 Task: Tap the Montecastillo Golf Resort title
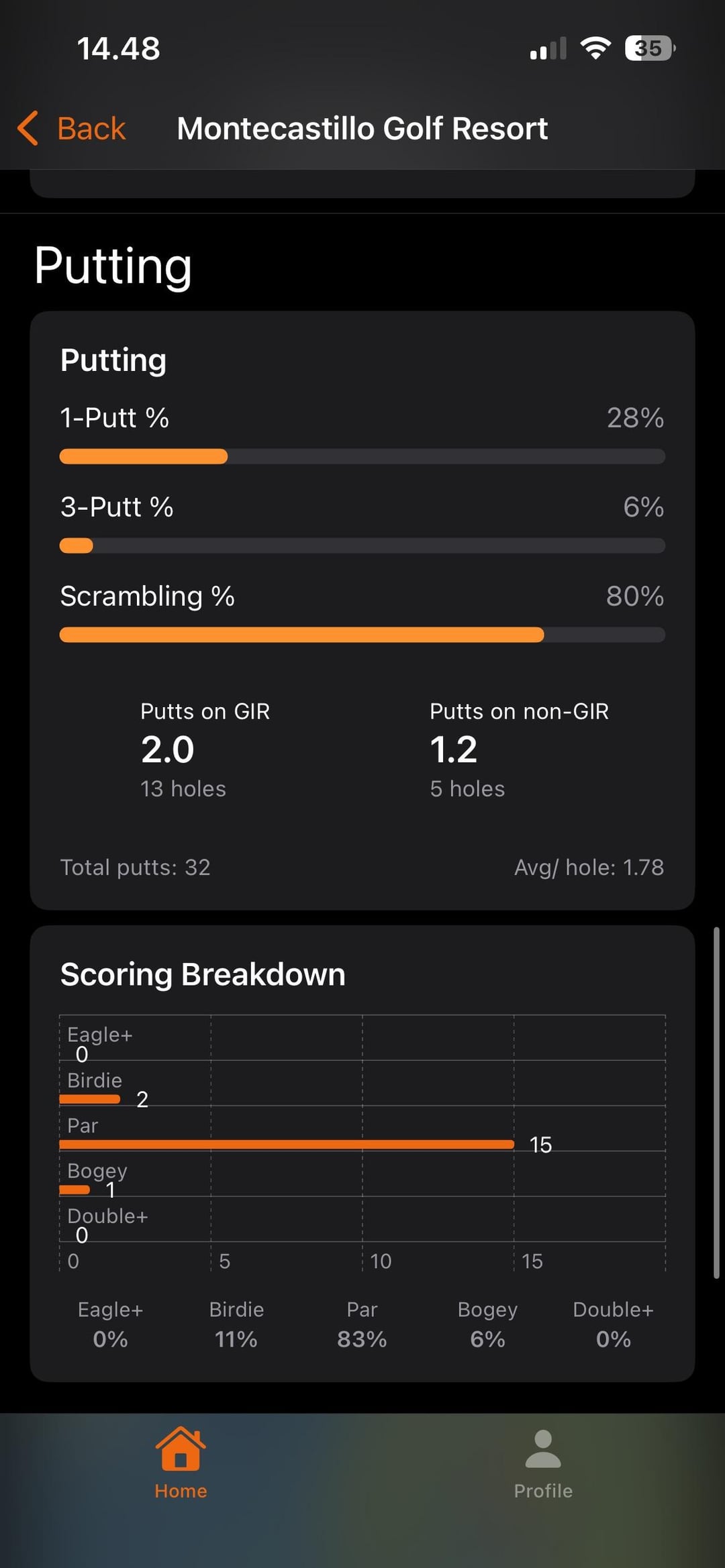pos(362,128)
